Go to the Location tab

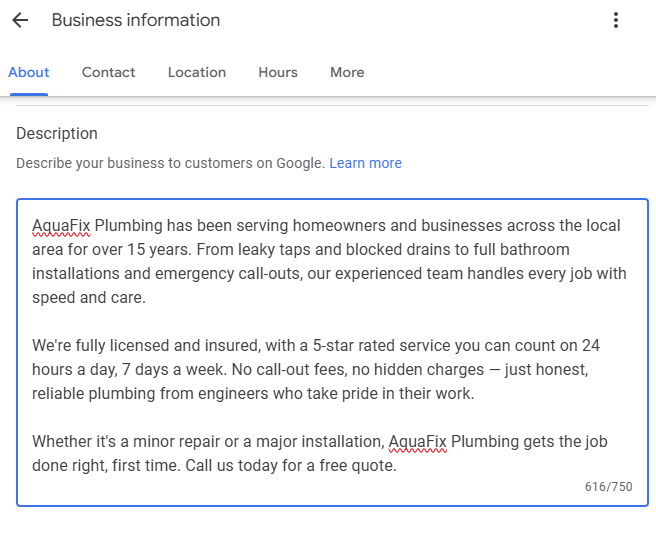pyautogui.click(x=197, y=72)
